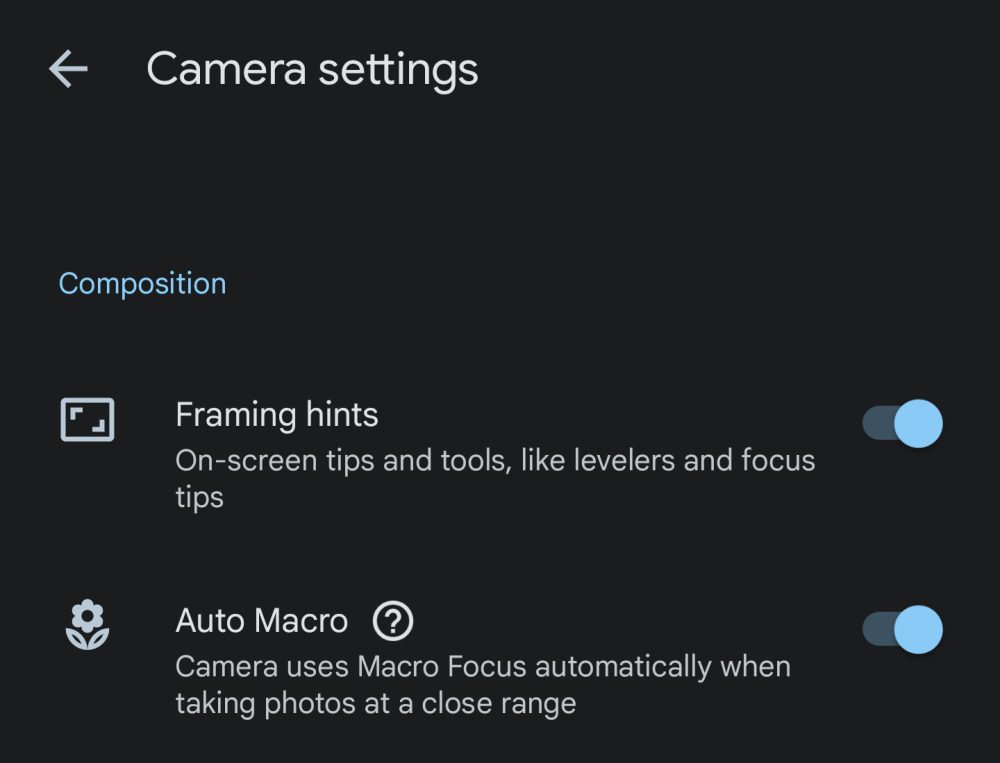Click the Camera settings page title

[x=312, y=70]
